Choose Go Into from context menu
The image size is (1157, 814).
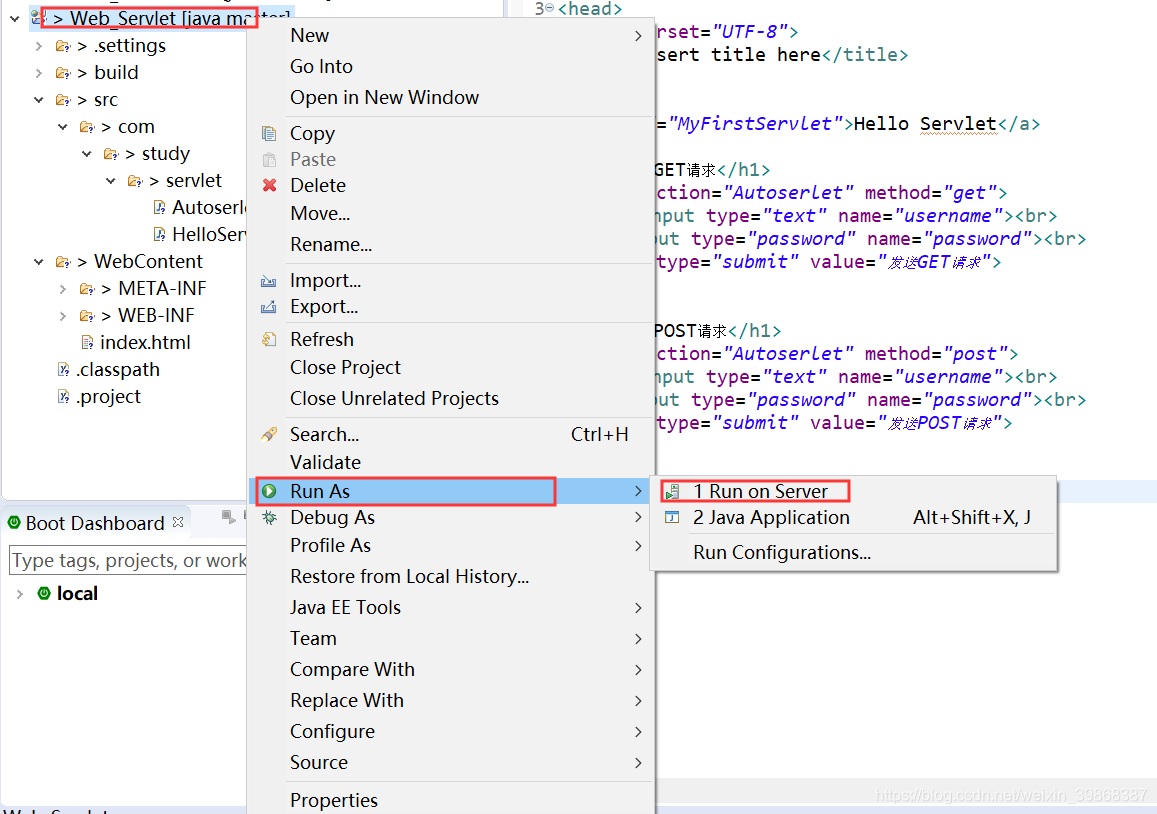(451, 66)
